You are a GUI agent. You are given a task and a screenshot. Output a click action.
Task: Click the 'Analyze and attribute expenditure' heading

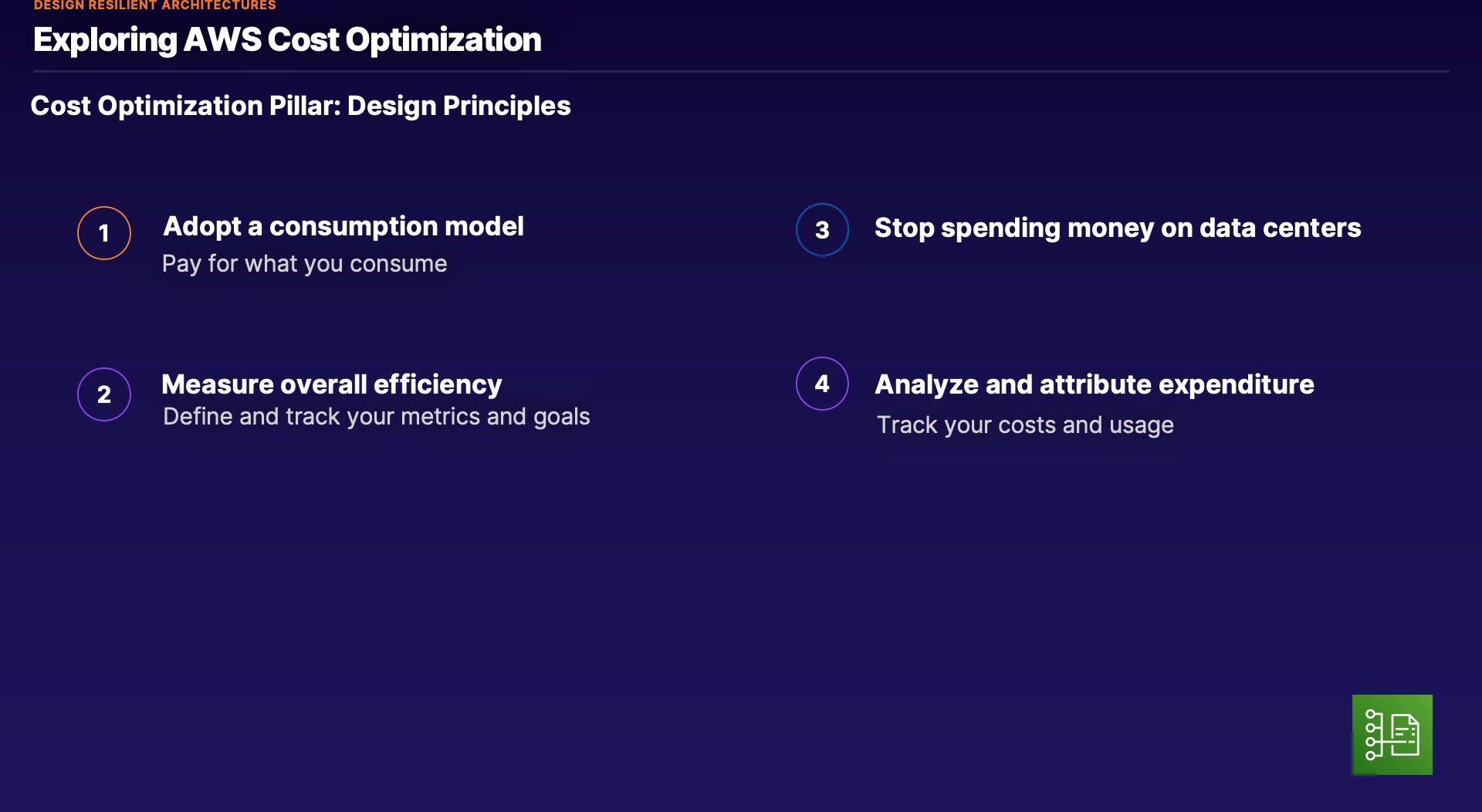click(1094, 384)
